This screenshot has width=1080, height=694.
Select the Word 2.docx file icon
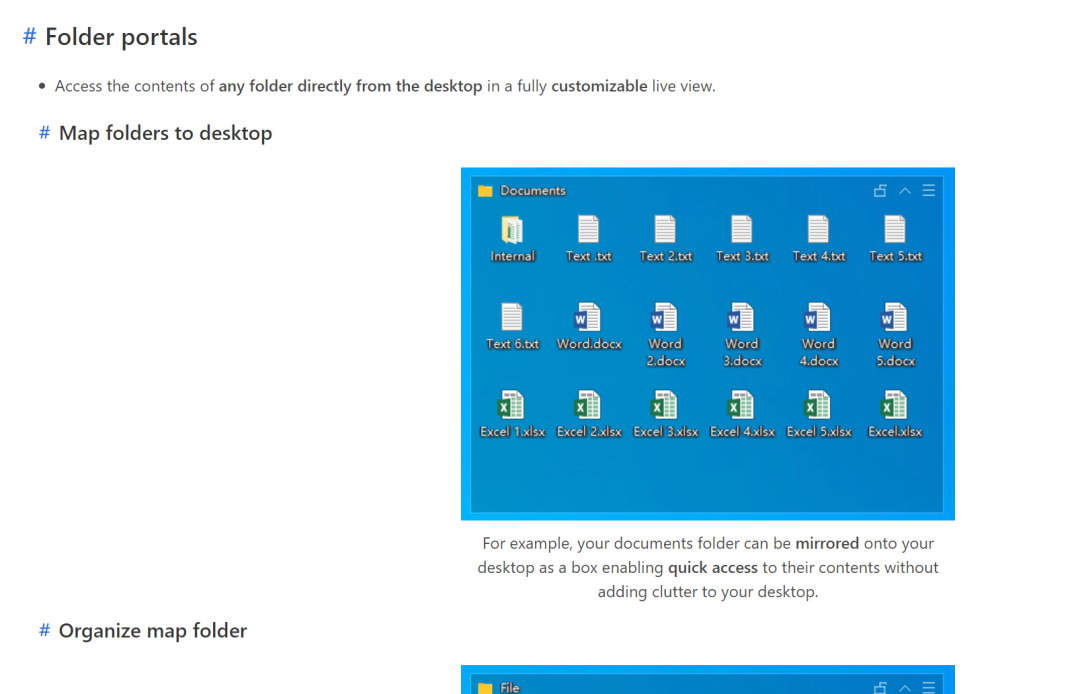[665, 317]
